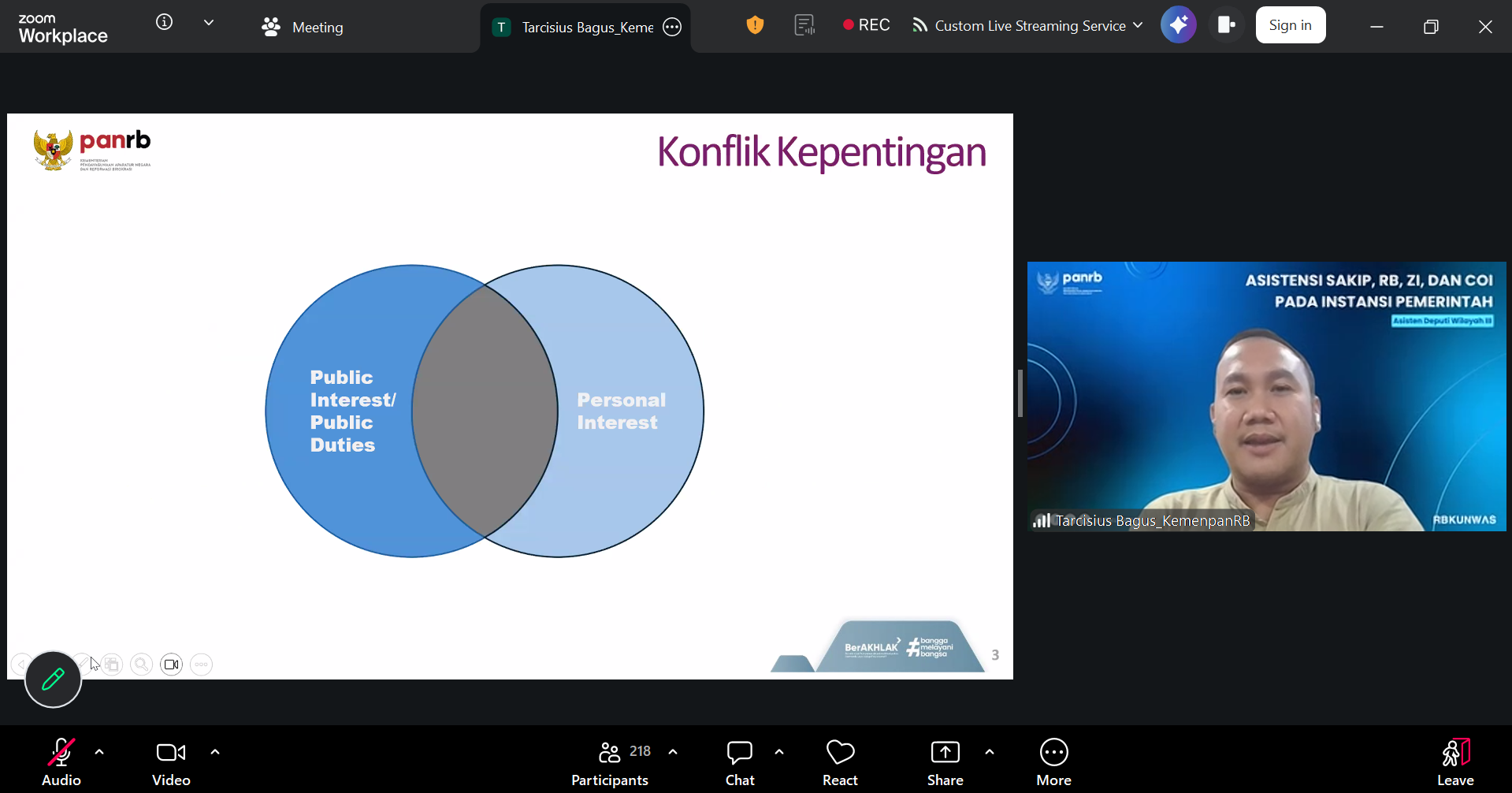This screenshot has width=1512, height=793.
Task: Click the REC recording indicator
Action: pyautogui.click(x=866, y=25)
